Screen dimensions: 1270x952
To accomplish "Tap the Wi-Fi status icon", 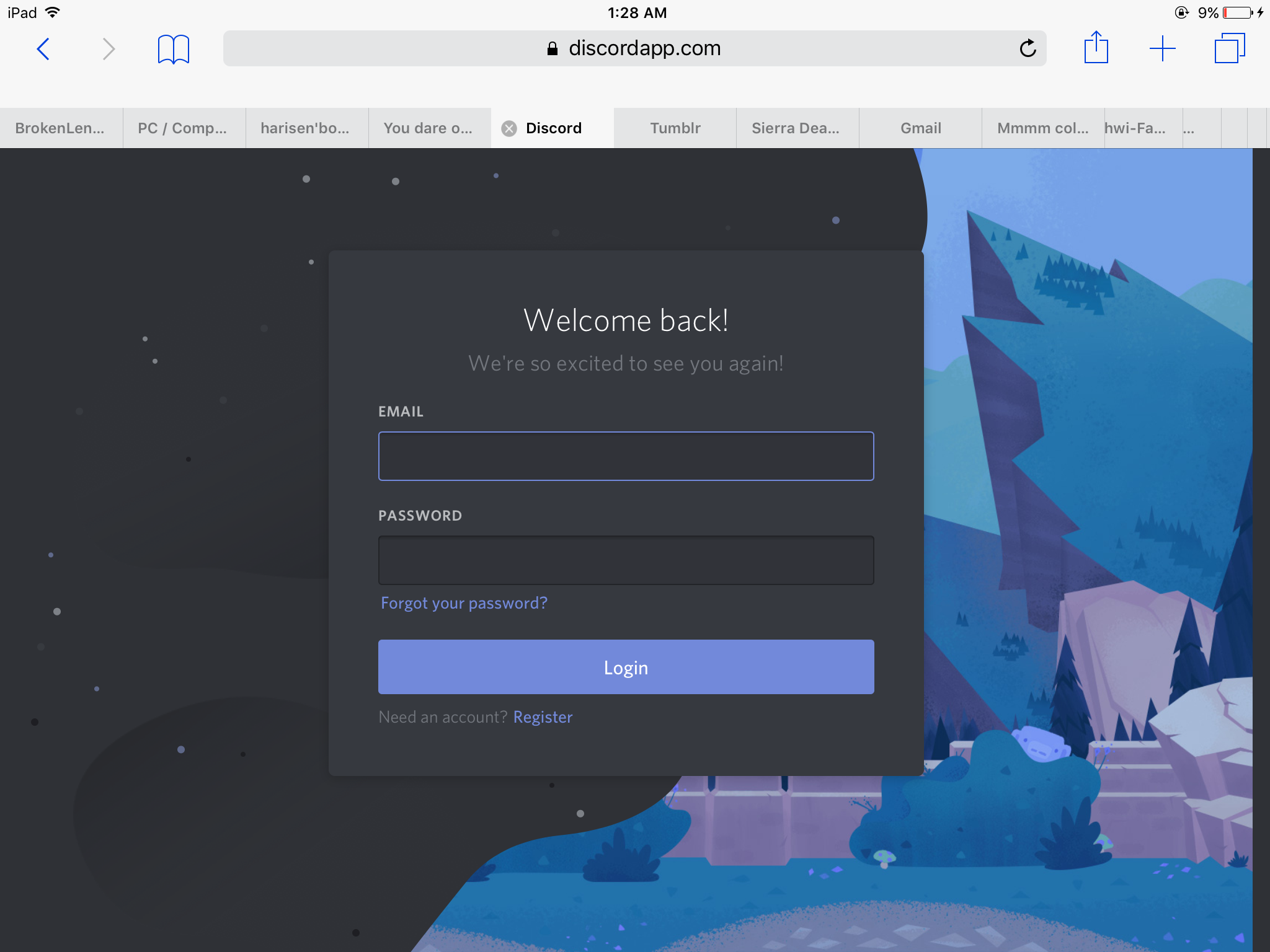I will pos(53,12).
